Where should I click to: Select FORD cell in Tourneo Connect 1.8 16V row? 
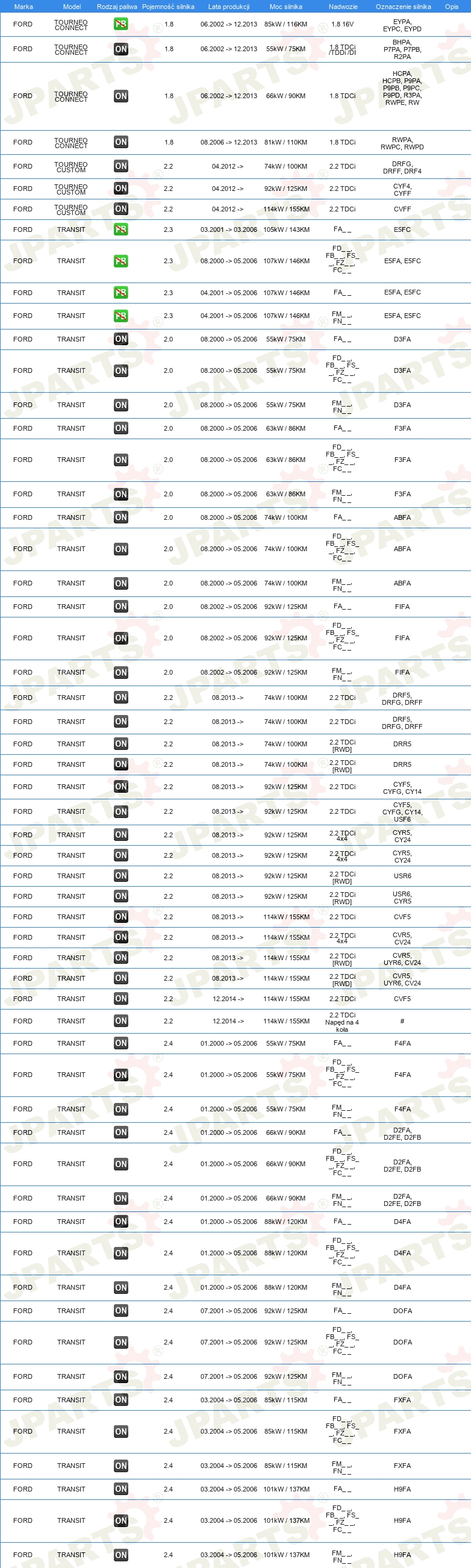pyautogui.click(x=23, y=24)
